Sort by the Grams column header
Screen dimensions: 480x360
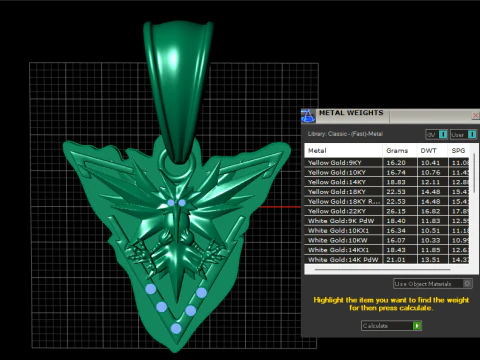click(x=400, y=151)
